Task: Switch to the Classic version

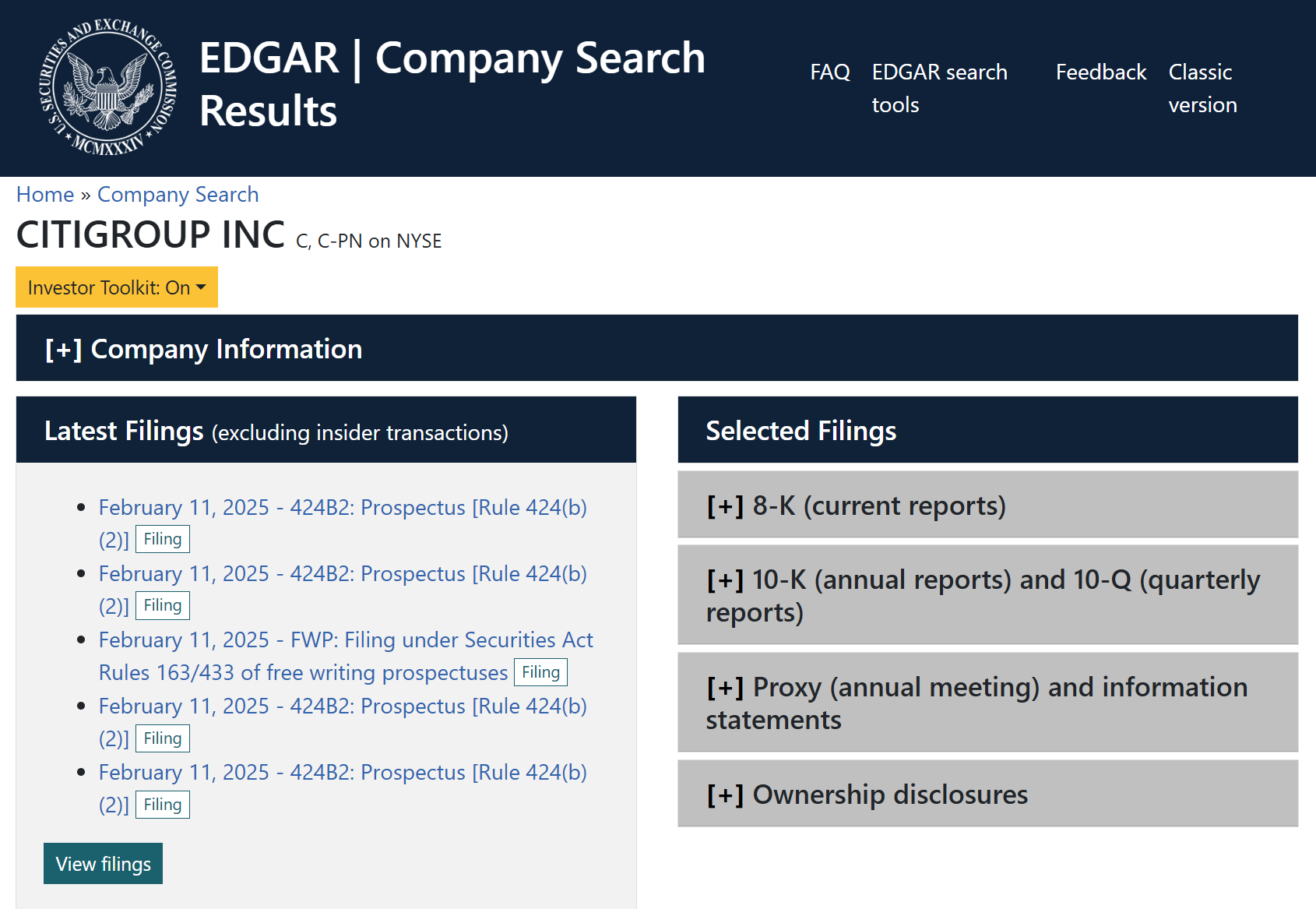Action: [1202, 88]
